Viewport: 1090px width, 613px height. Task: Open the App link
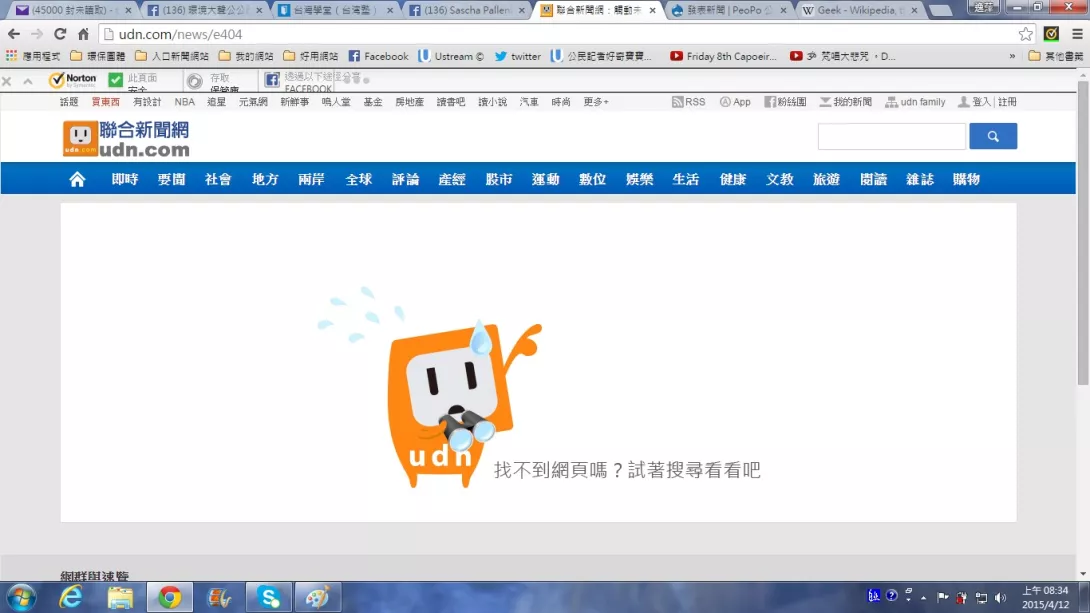click(x=735, y=101)
